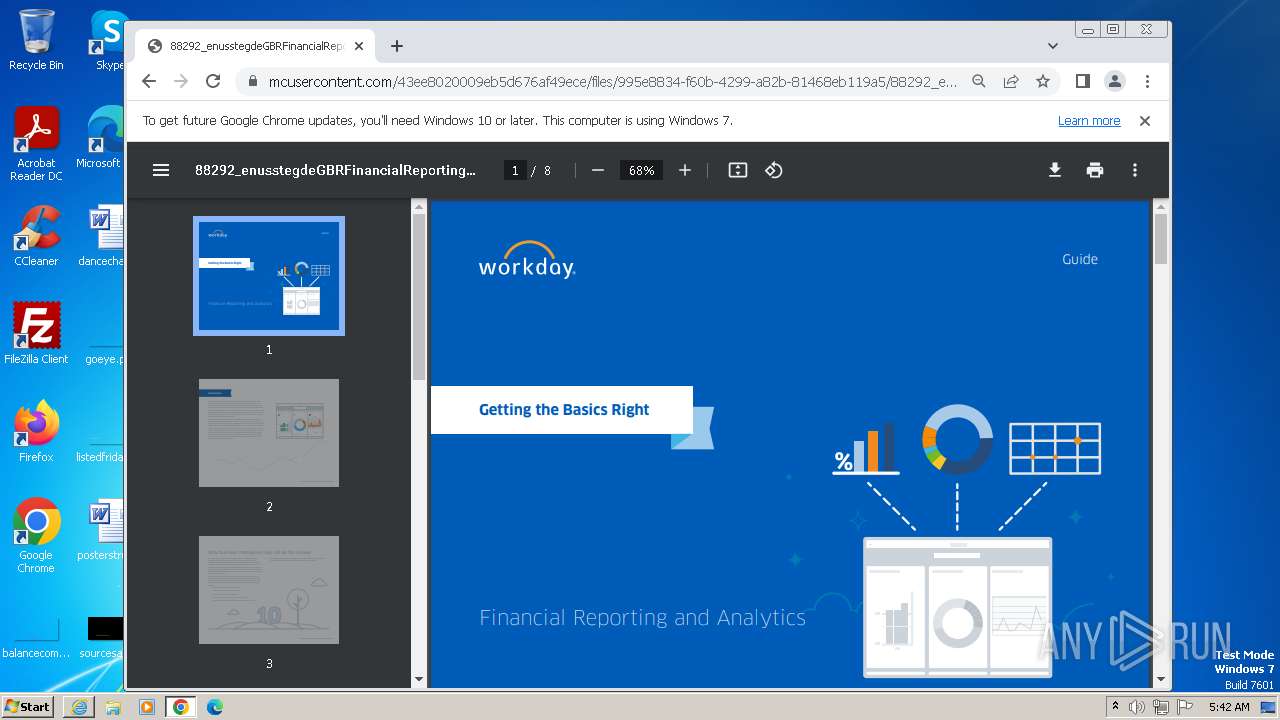Image resolution: width=1280 pixels, height=720 pixels.
Task: Bookmark this tab with star icon
Action: coord(1043,81)
